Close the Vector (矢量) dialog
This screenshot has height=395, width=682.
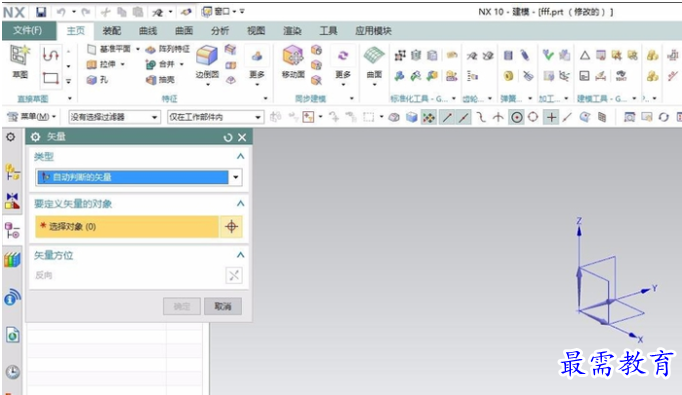(x=242, y=137)
